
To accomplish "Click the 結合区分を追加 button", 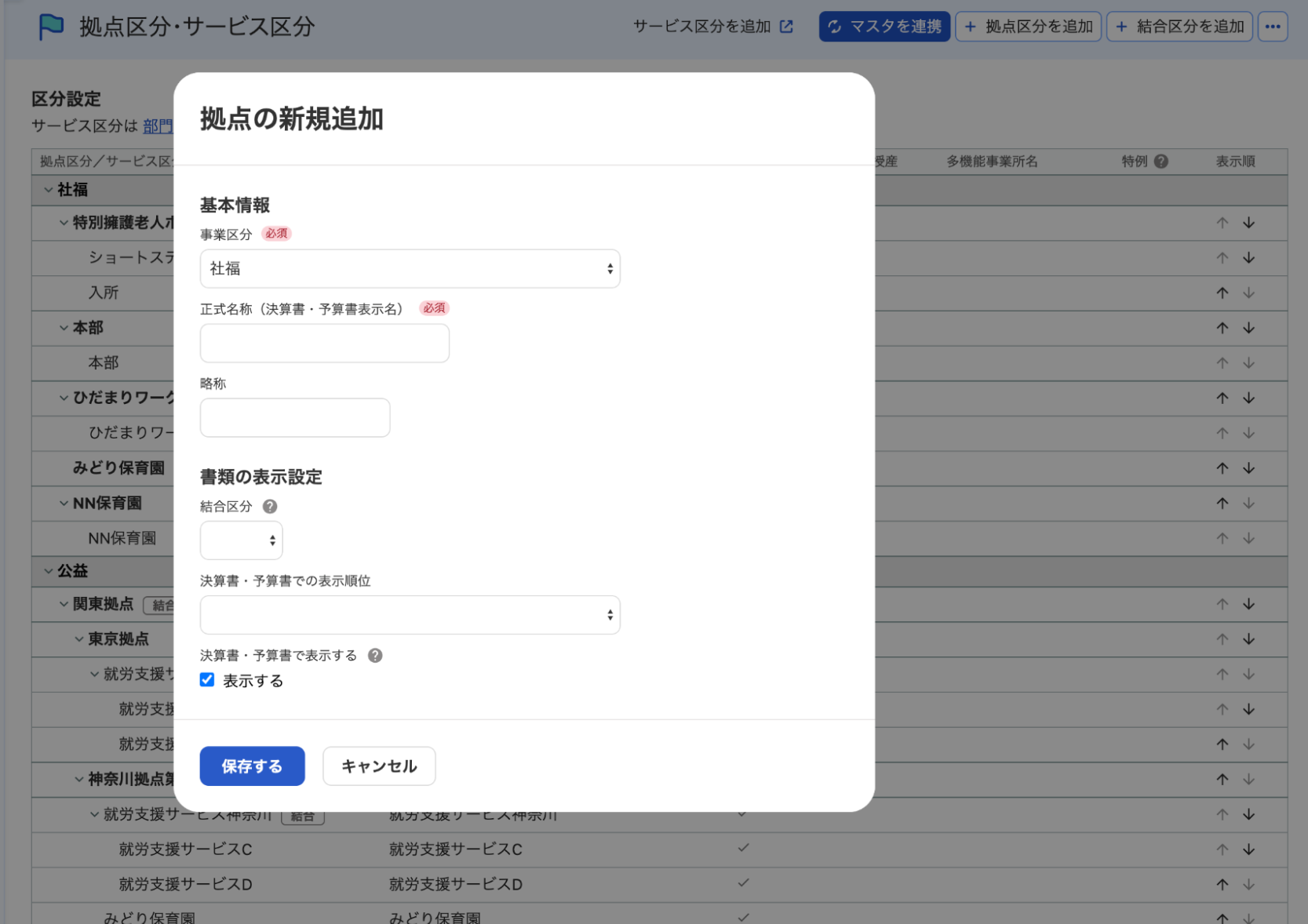I will coord(1179,27).
